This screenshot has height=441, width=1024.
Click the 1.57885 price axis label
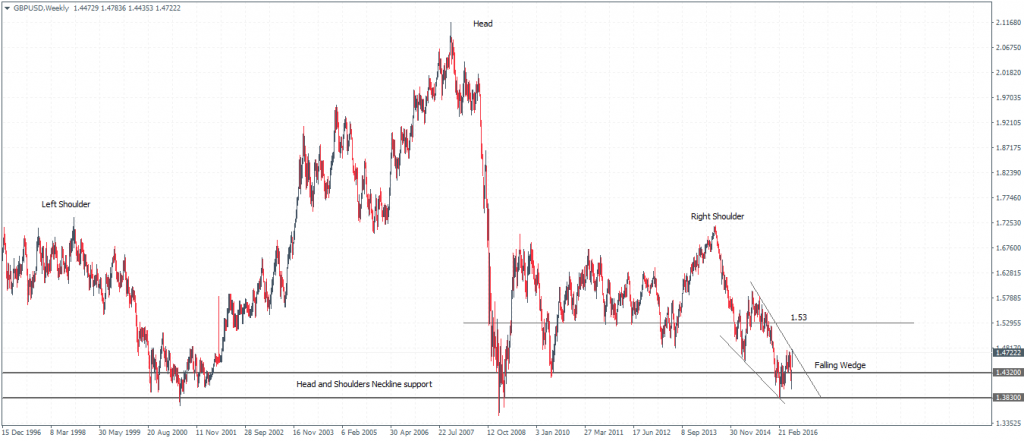tap(1008, 298)
